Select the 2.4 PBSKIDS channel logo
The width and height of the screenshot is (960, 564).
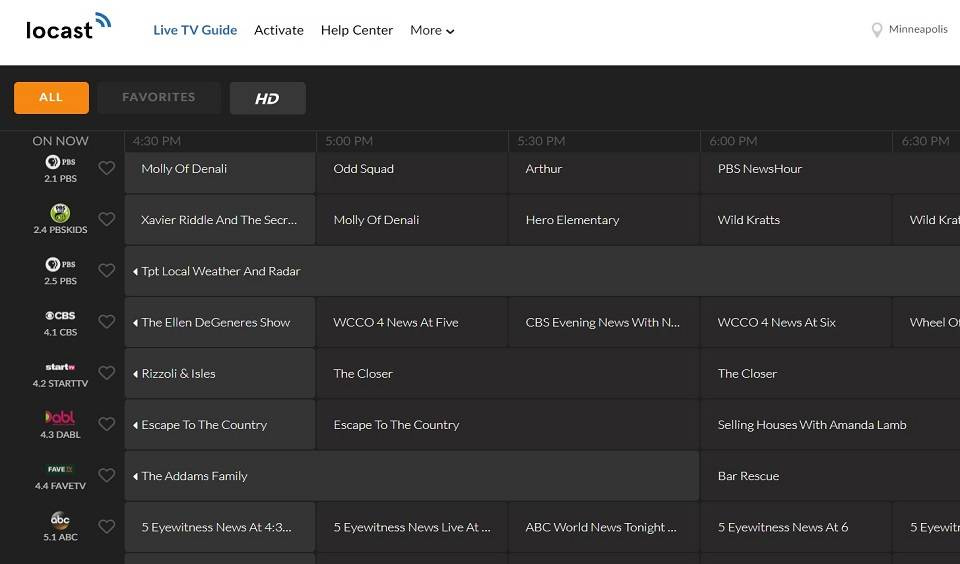coord(60,213)
